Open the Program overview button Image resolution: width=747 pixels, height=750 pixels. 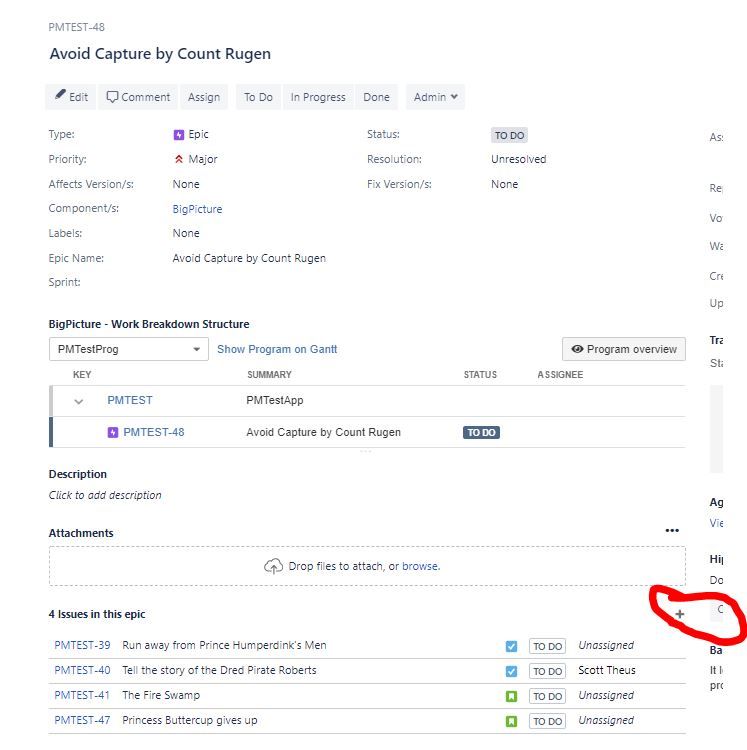[x=624, y=349]
